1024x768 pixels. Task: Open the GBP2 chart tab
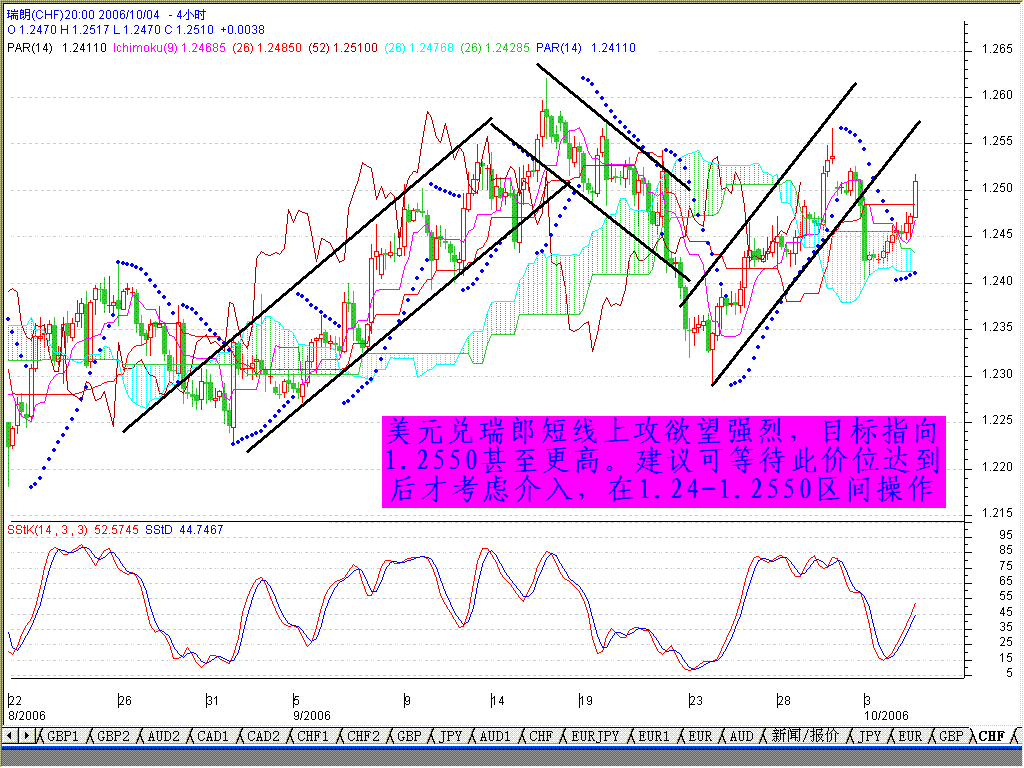tap(112, 736)
